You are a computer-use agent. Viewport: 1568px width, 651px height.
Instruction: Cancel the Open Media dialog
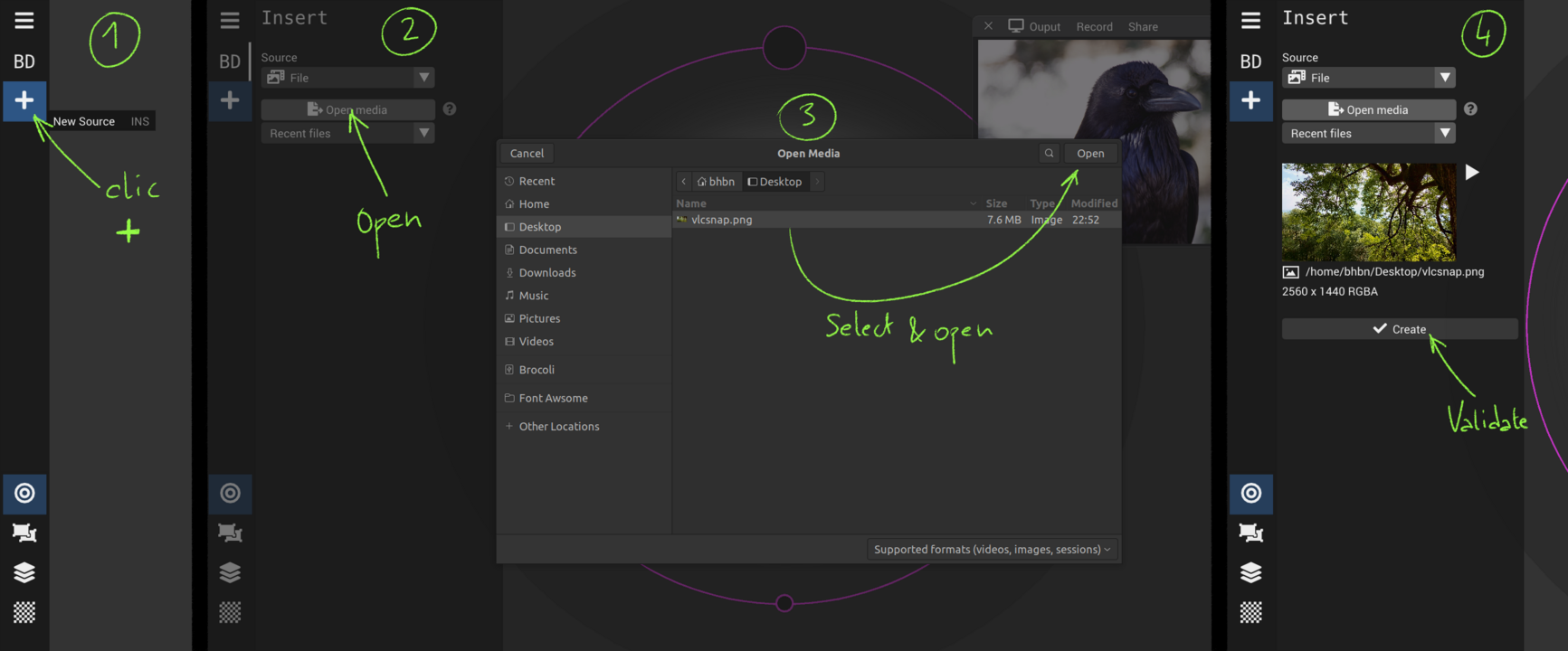527,153
